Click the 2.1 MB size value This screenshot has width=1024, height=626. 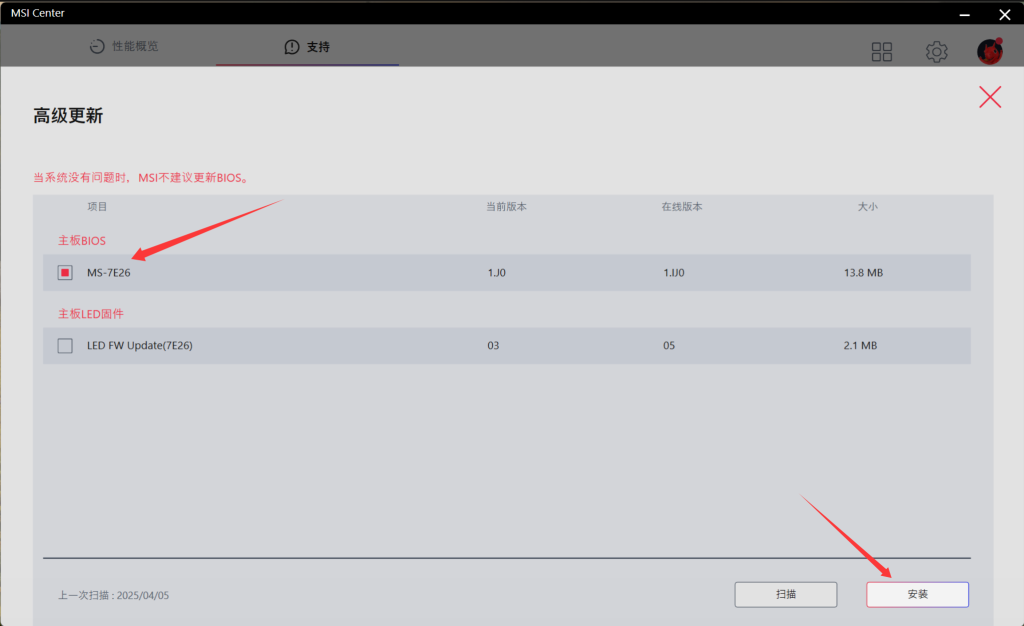(860, 345)
